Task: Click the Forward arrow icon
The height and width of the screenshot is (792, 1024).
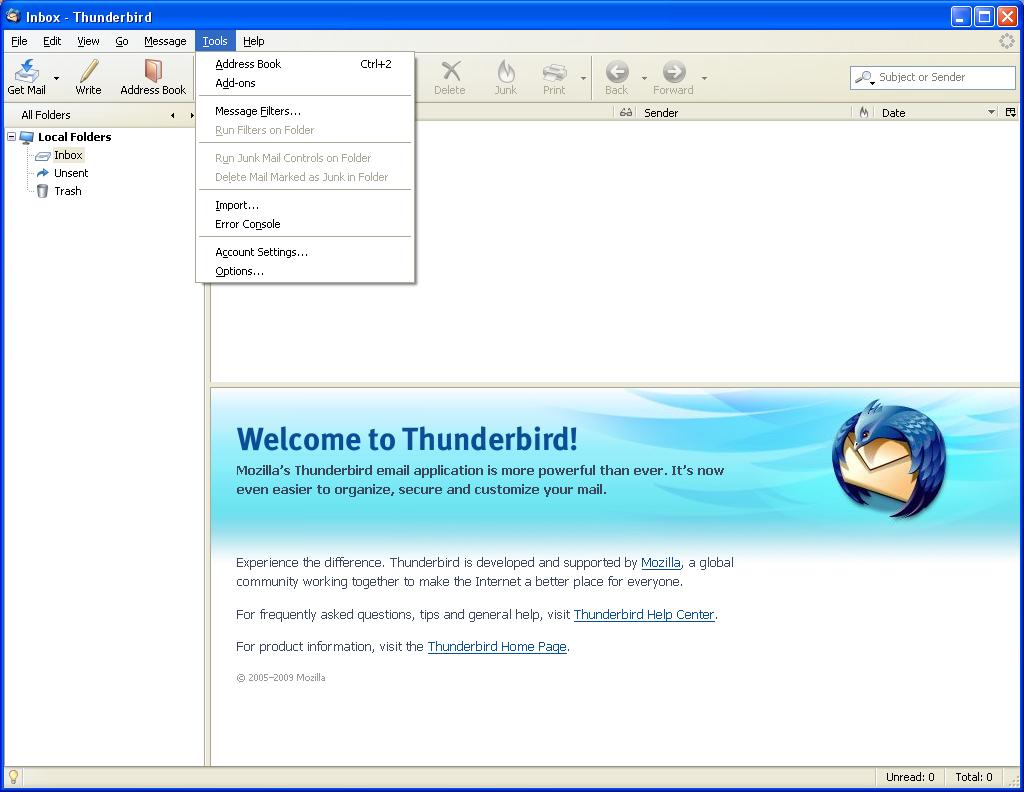Action: click(x=673, y=71)
